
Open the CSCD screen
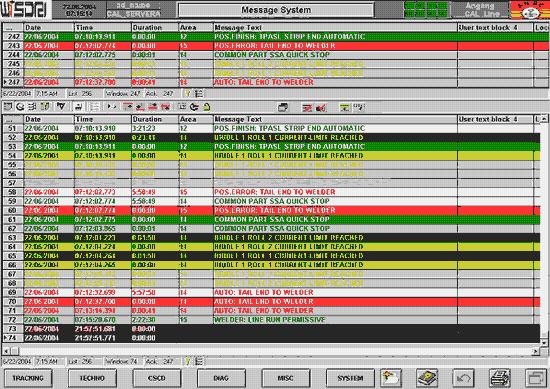156,378
